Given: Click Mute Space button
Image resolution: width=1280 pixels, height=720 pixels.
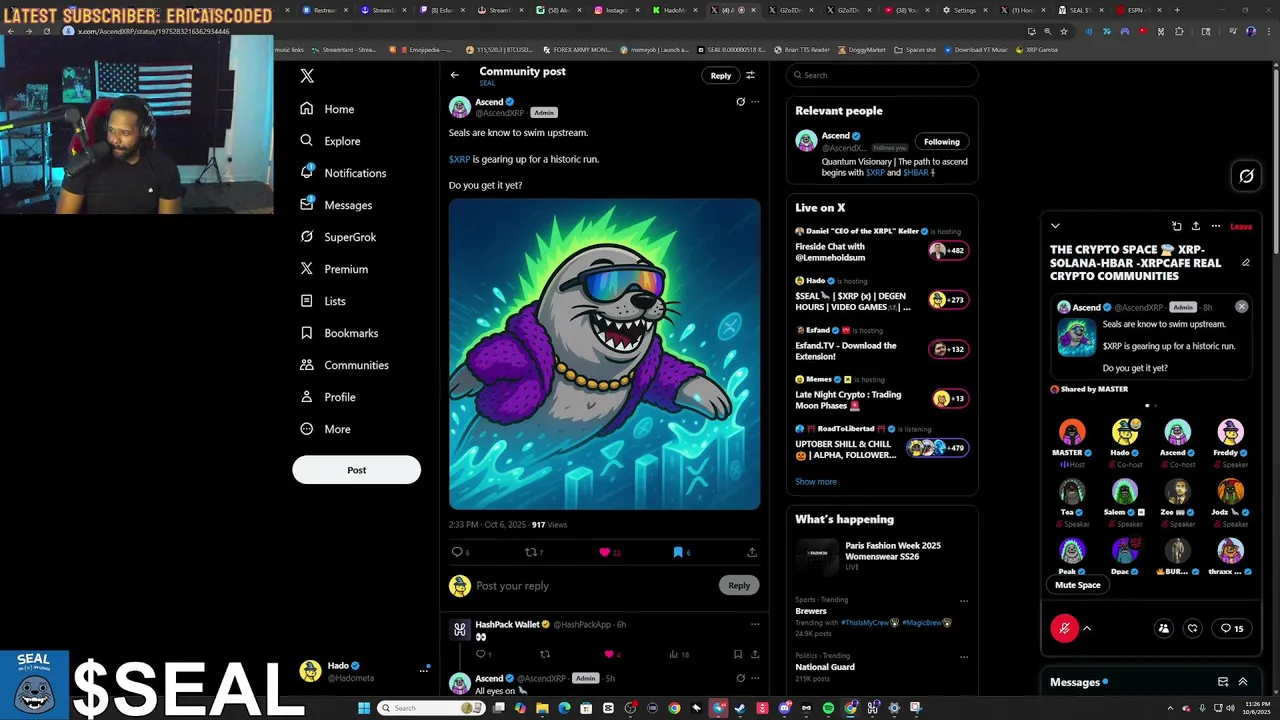Looking at the screenshot, I should [x=1077, y=585].
